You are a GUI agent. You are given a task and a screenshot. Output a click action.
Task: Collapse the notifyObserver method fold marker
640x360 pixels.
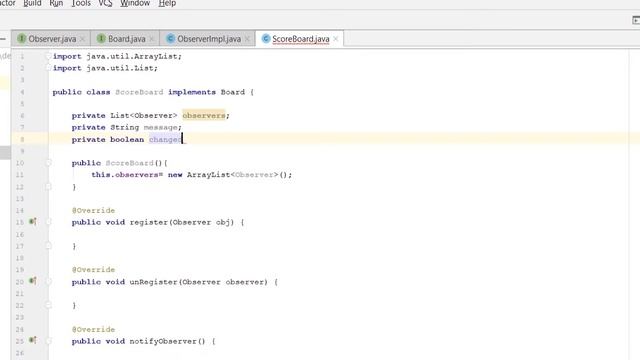point(48,341)
